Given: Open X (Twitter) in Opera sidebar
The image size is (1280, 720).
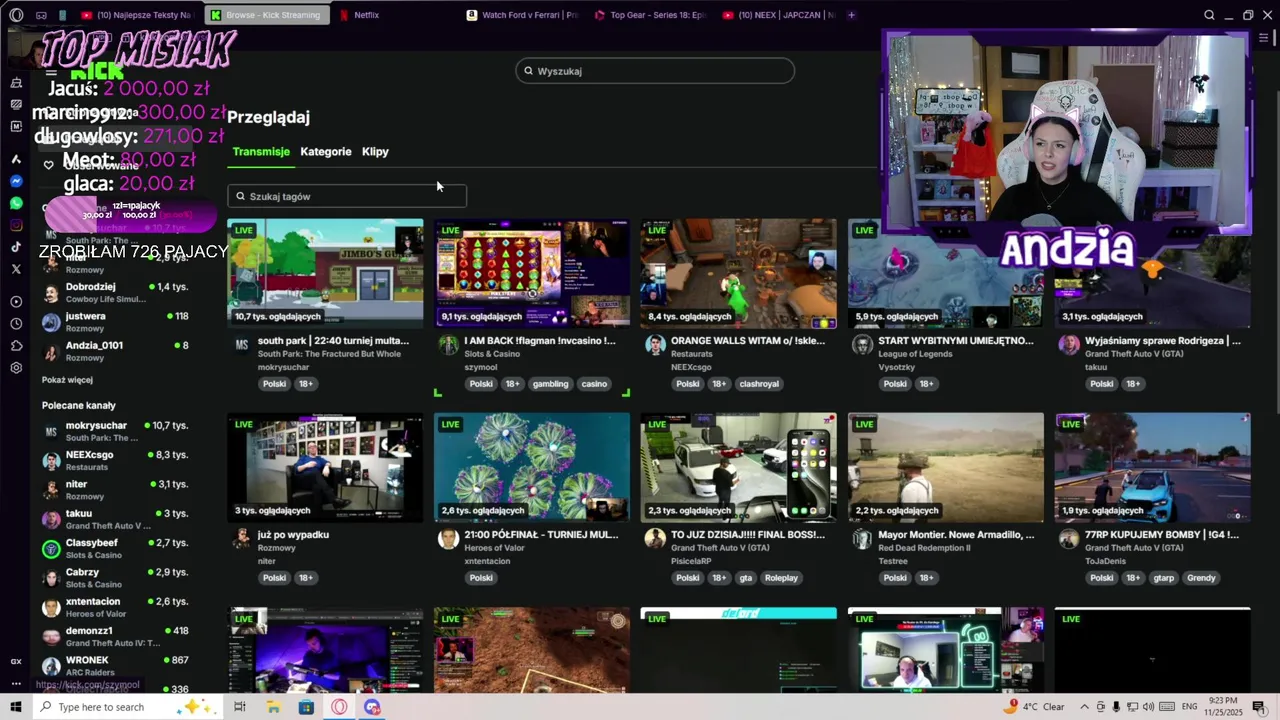Looking at the screenshot, I should tap(16, 269).
